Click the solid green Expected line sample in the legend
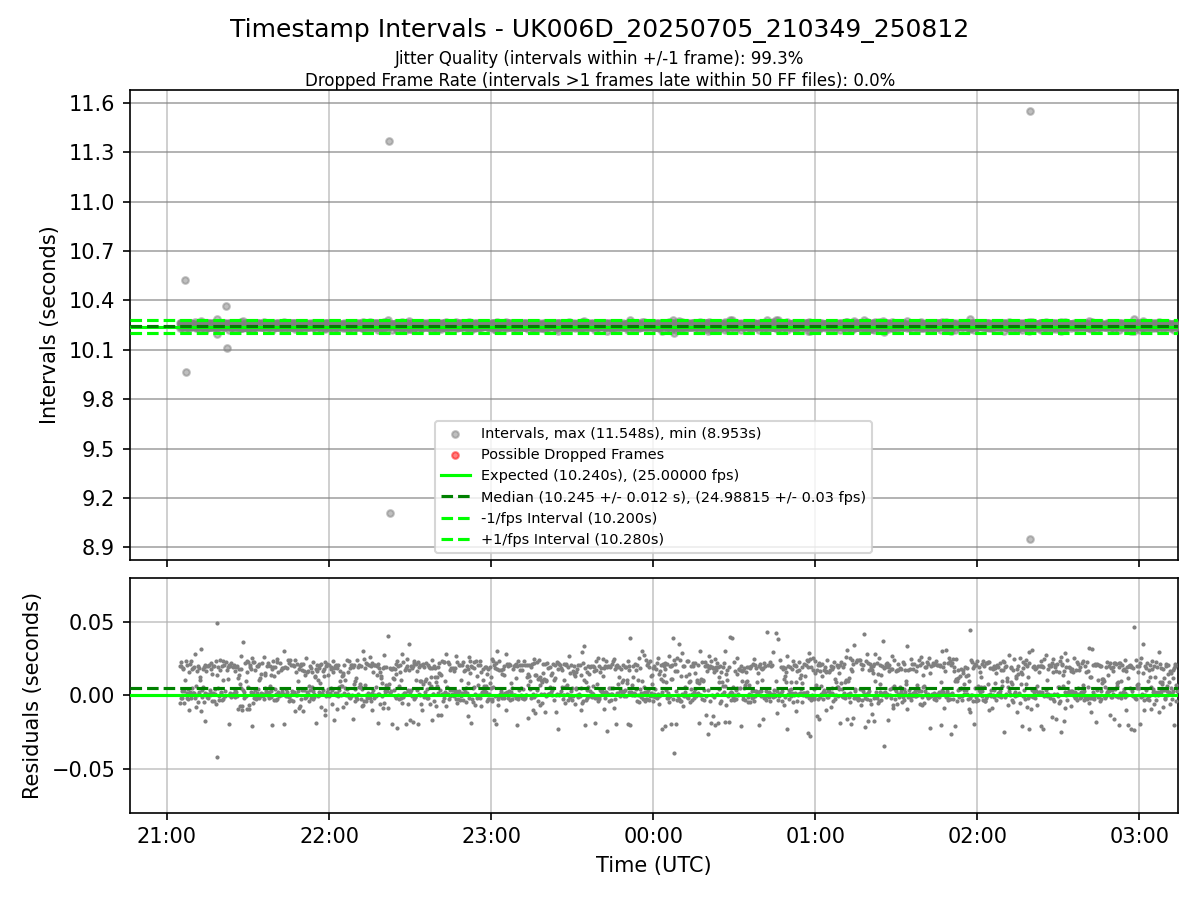 pyautogui.click(x=456, y=476)
